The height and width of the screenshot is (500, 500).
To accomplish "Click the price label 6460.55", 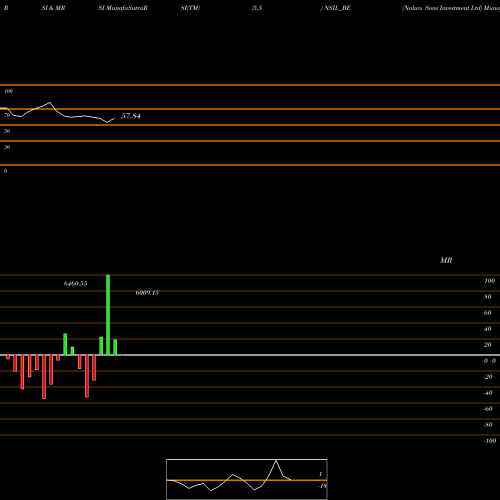I will 76,283.
